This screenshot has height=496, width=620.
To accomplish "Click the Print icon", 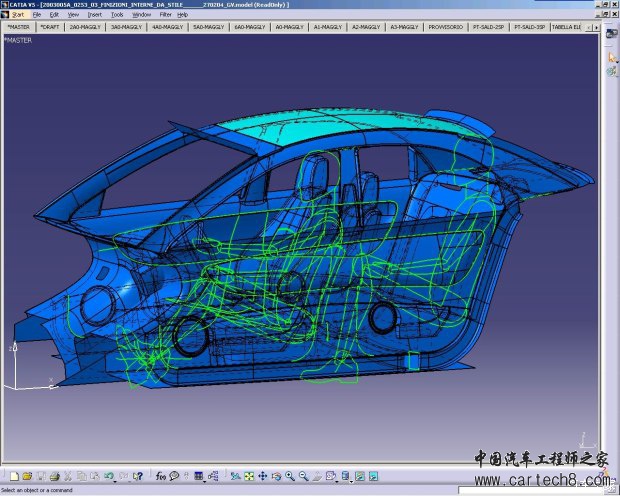I will coord(54,475).
